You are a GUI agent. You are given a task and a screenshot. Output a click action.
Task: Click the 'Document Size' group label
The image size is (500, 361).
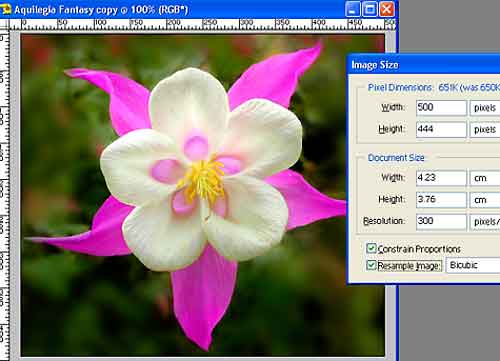(x=396, y=158)
